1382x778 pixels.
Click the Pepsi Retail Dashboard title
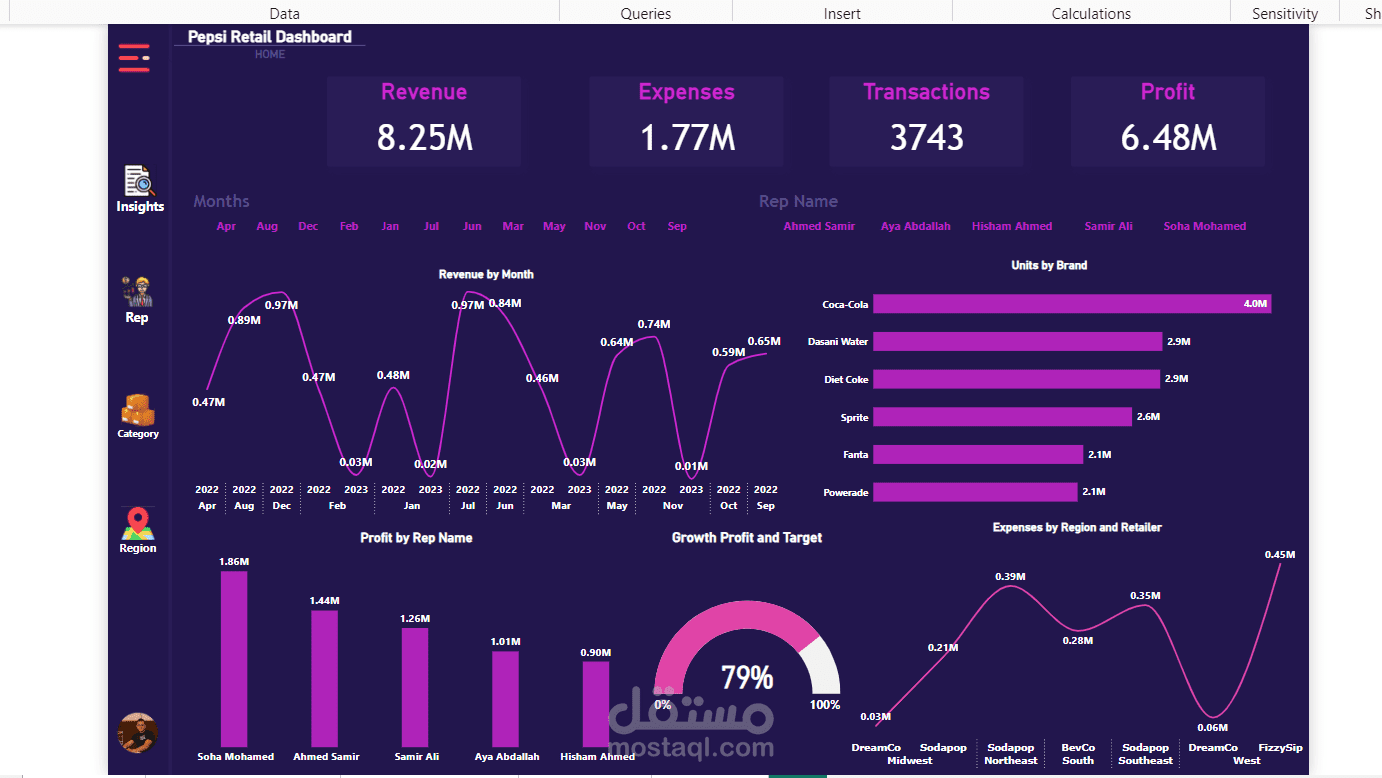(x=270, y=37)
